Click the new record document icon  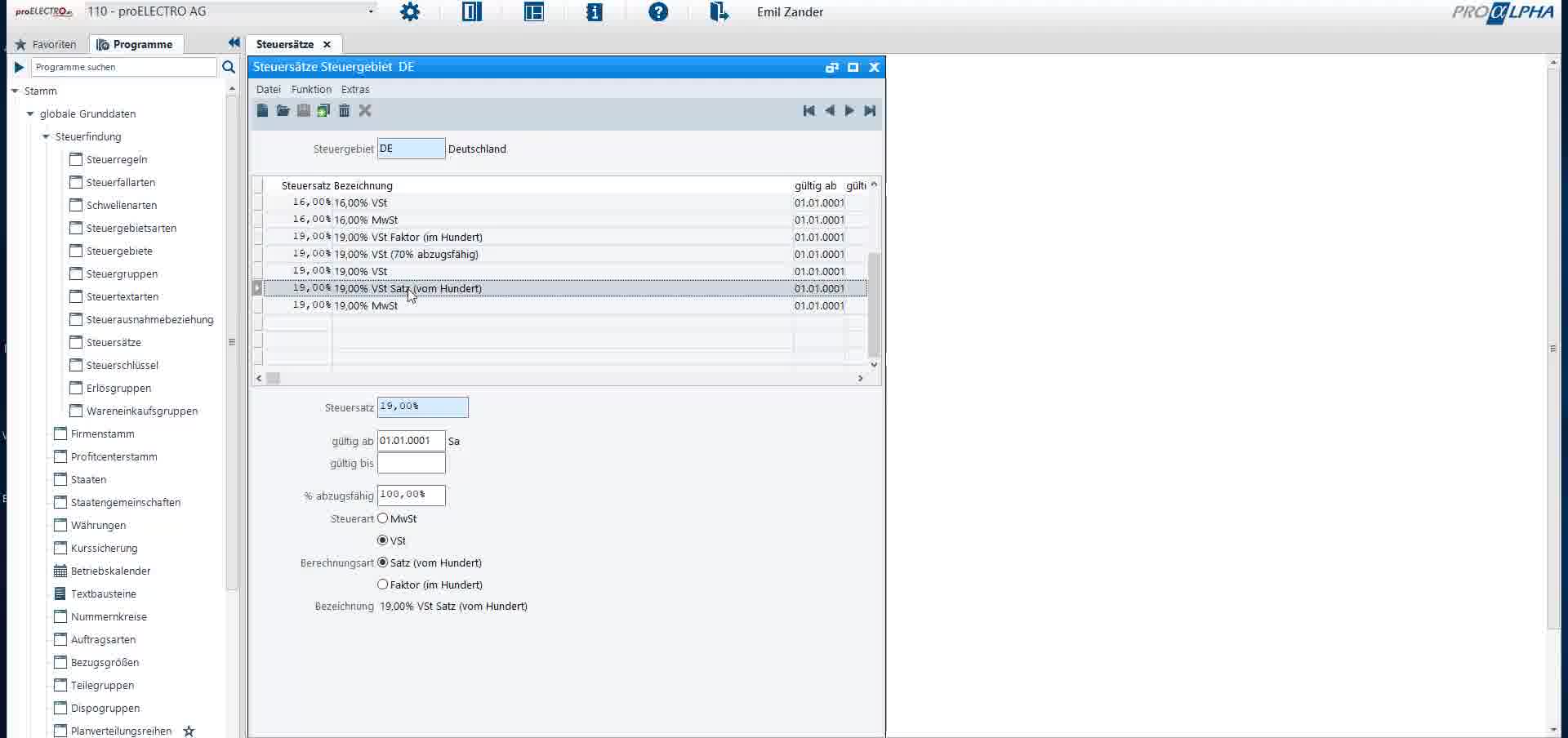262,110
